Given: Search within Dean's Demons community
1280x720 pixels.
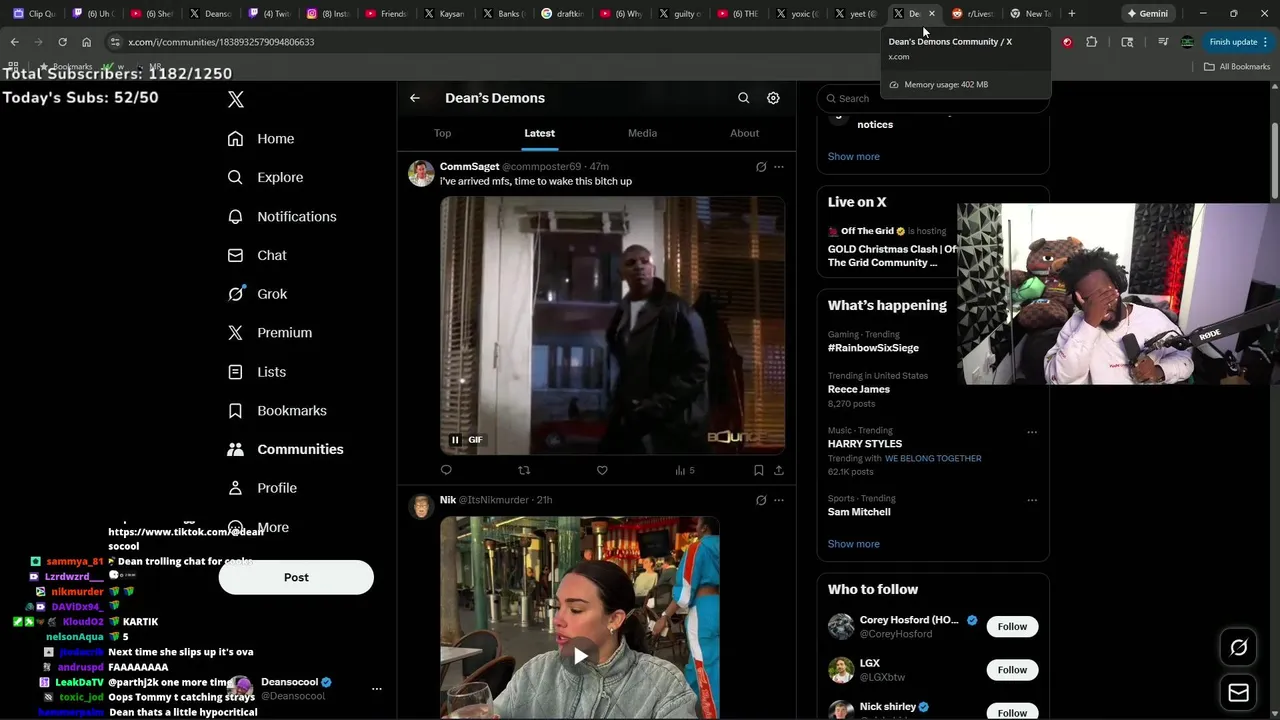Looking at the screenshot, I should point(743,98).
